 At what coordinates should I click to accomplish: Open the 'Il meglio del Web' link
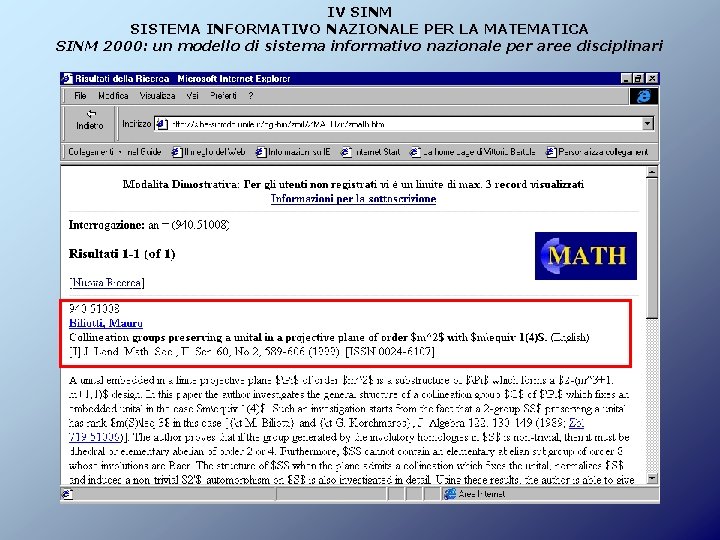(x=214, y=152)
